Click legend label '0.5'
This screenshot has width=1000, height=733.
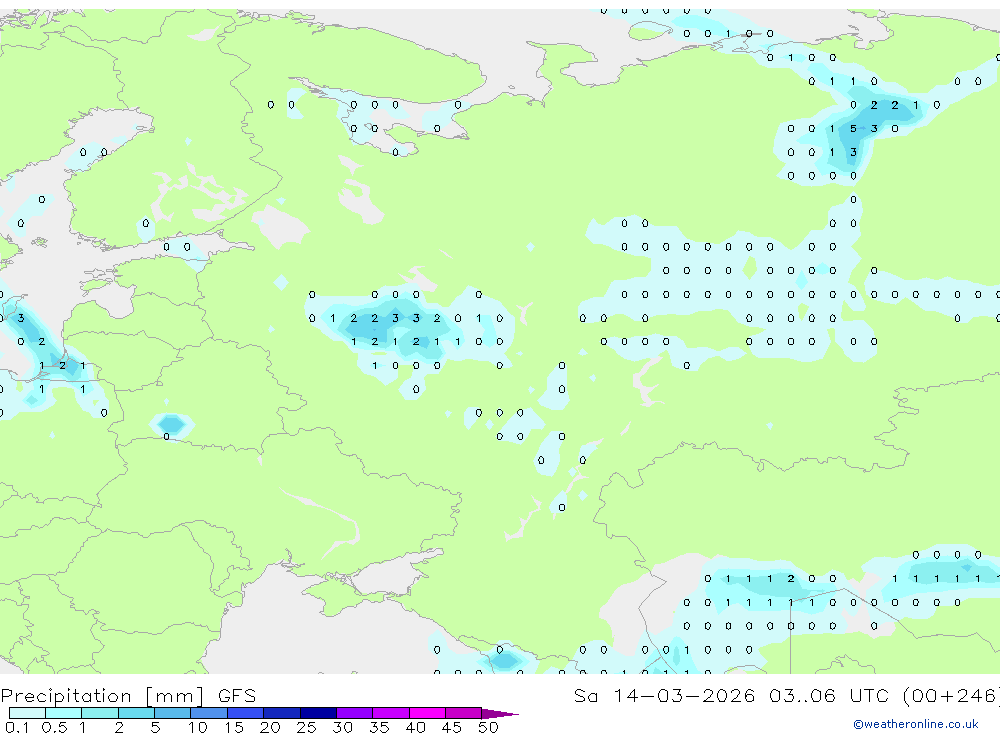54,727
